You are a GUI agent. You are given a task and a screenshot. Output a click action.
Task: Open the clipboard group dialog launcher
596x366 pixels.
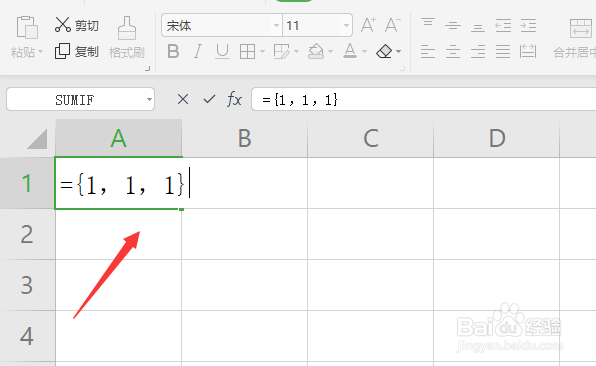coord(147,69)
